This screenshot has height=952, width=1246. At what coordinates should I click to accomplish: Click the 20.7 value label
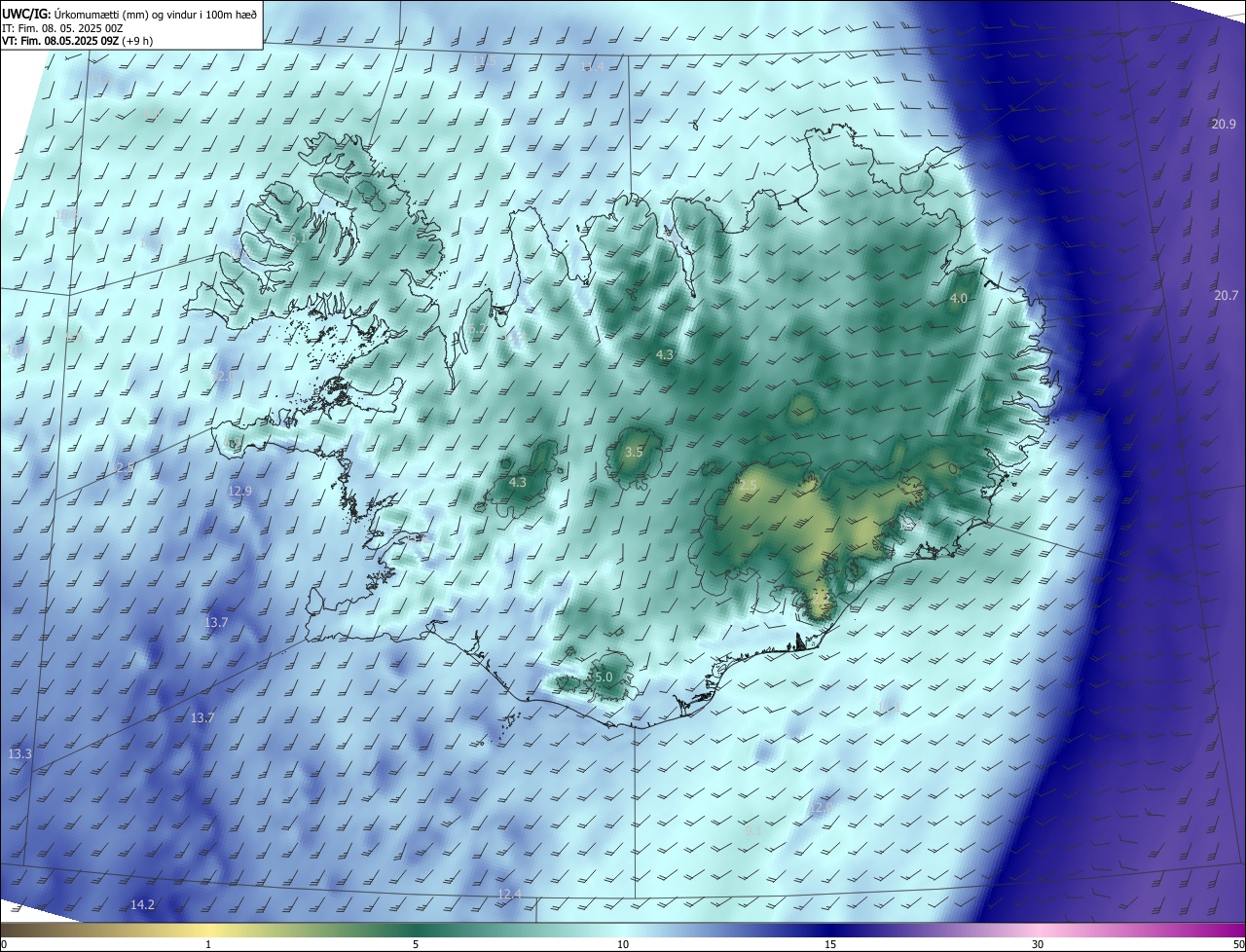(x=1226, y=296)
